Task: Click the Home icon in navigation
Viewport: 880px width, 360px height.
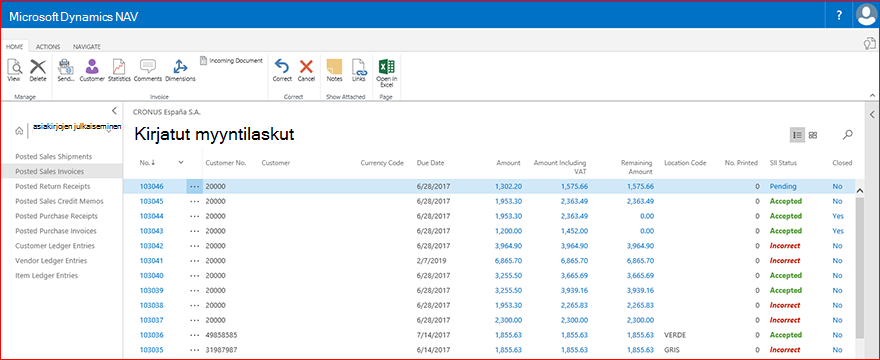Action: [19, 131]
